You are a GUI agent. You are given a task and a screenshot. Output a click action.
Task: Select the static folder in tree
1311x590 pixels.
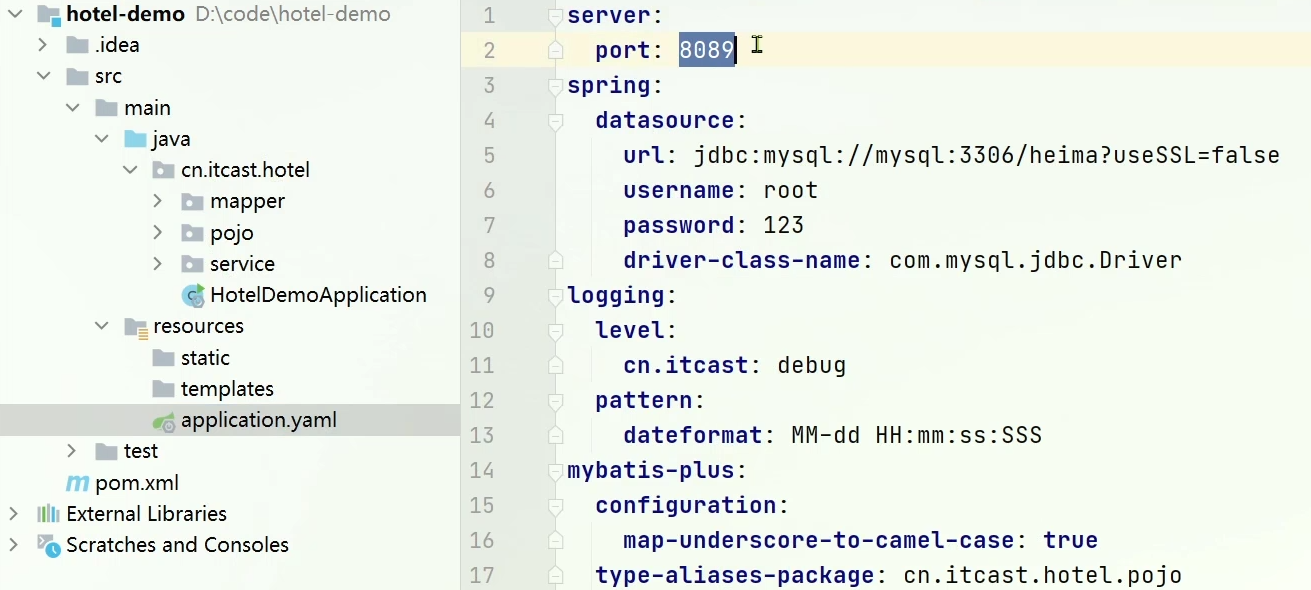click(x=205, y=358)
